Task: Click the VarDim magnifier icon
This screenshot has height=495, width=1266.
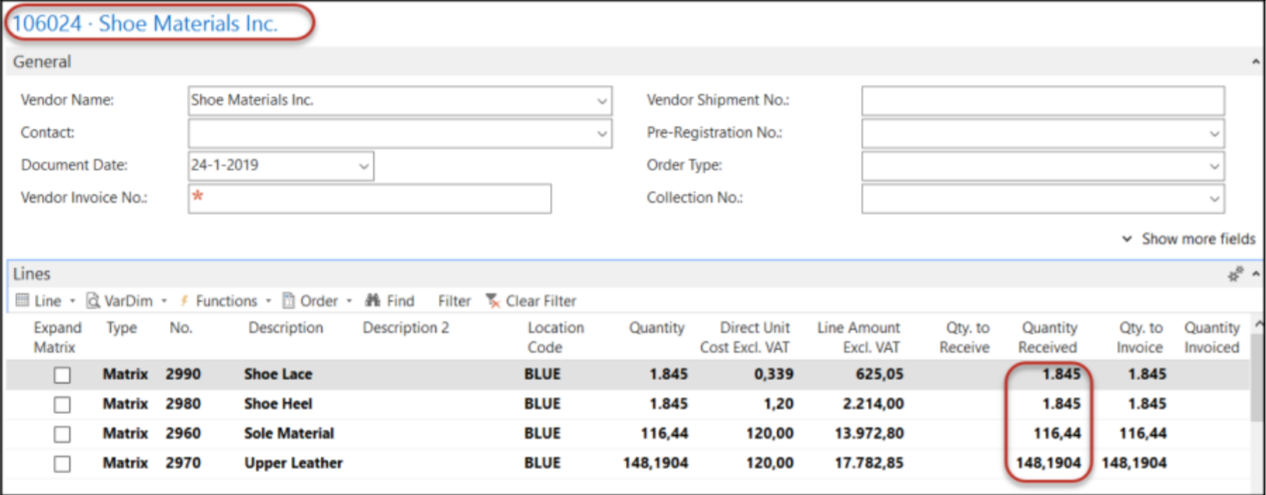Action: 93,300
